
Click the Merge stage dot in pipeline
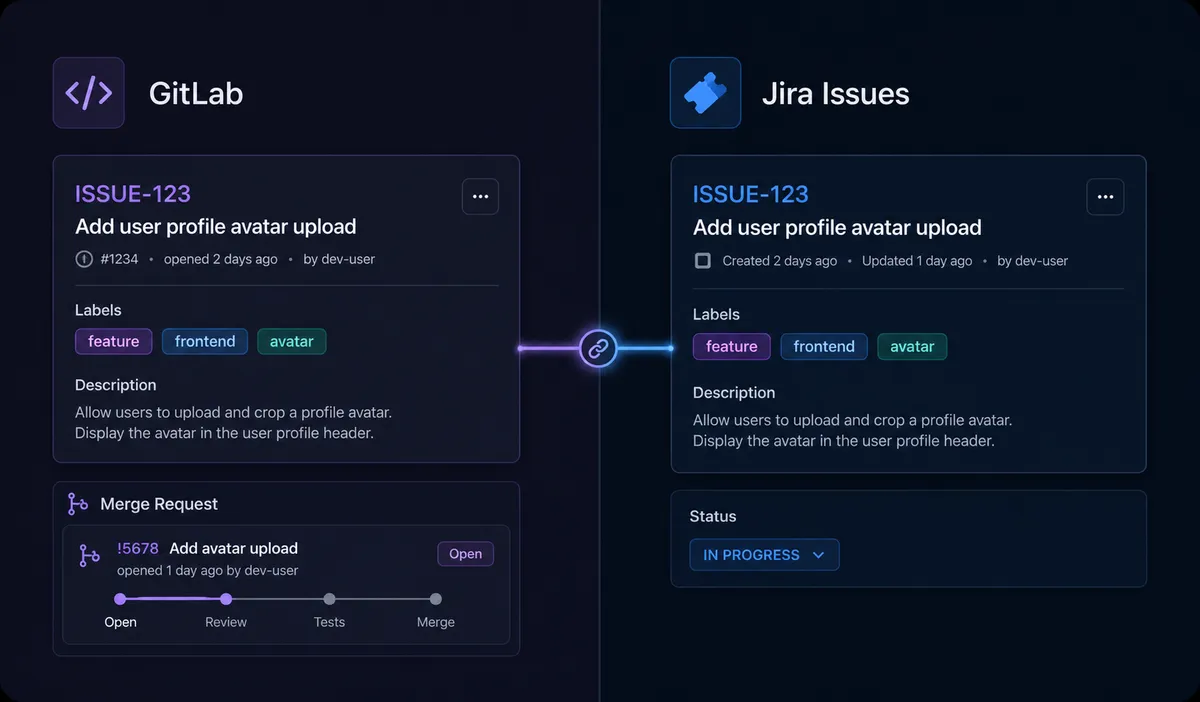click(x=435, y=599)
